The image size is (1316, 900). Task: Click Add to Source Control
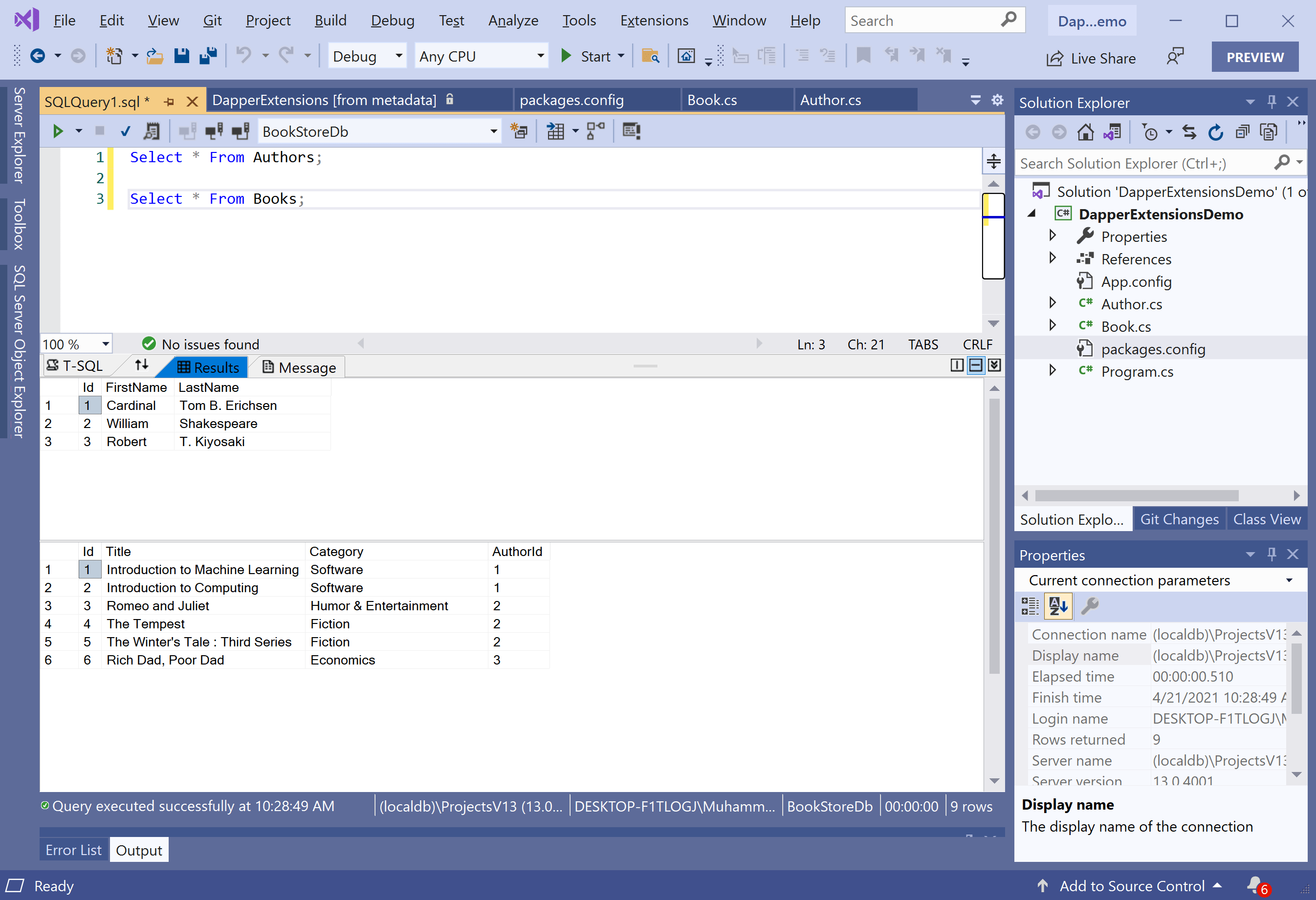click(x=1132, y=886)
